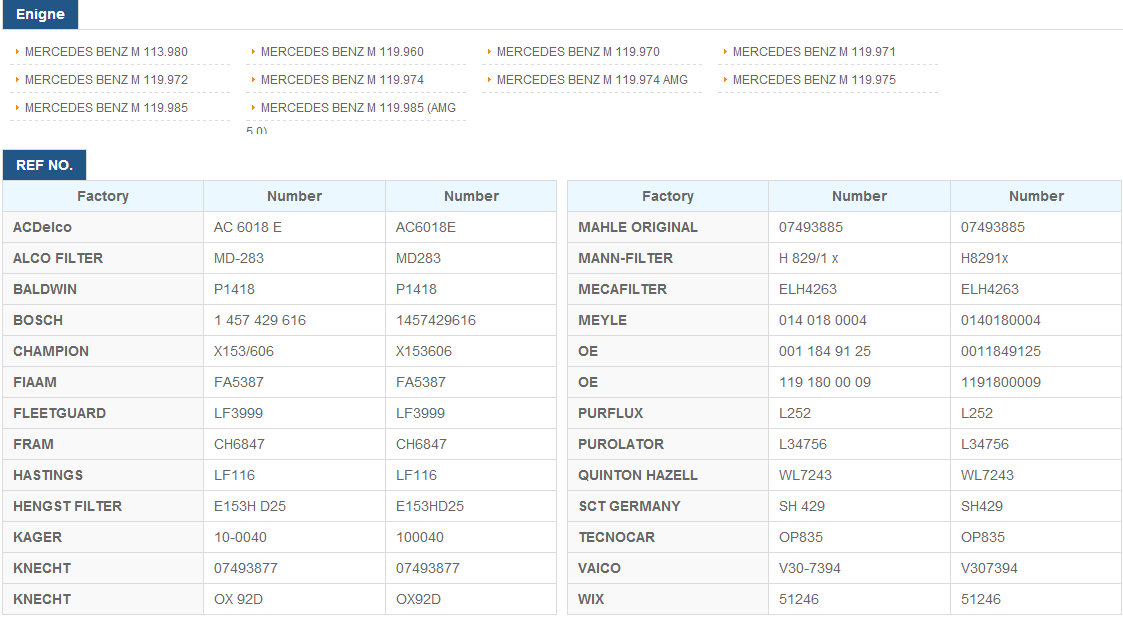This screenshot has height=617, width=1123.
Task: Select the PUROLATOR factory cell
Action: [x=668, y=444]
